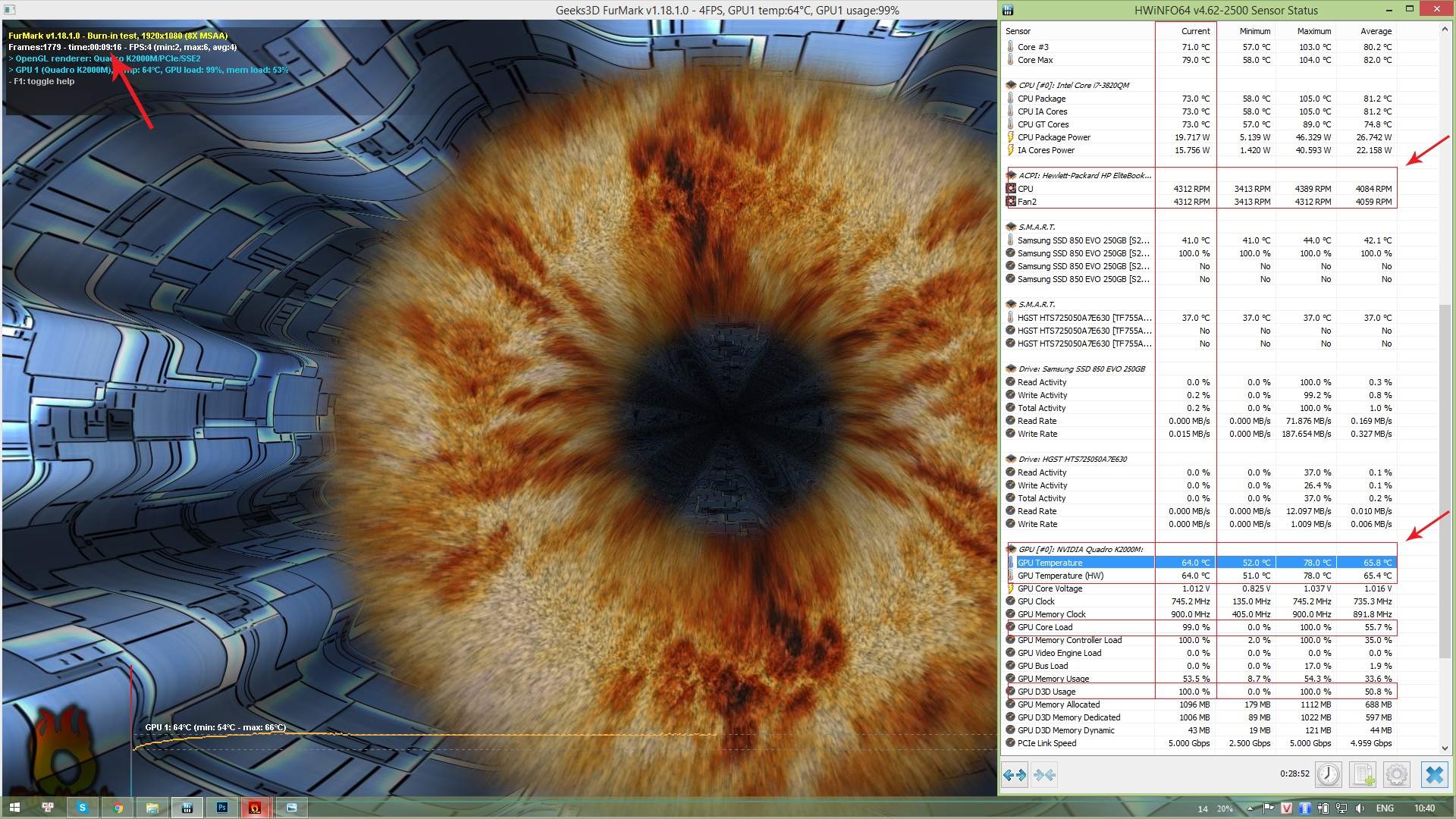Click the Maximum column header
This screenshot has width=1456, height=819.
(1306, 31)
